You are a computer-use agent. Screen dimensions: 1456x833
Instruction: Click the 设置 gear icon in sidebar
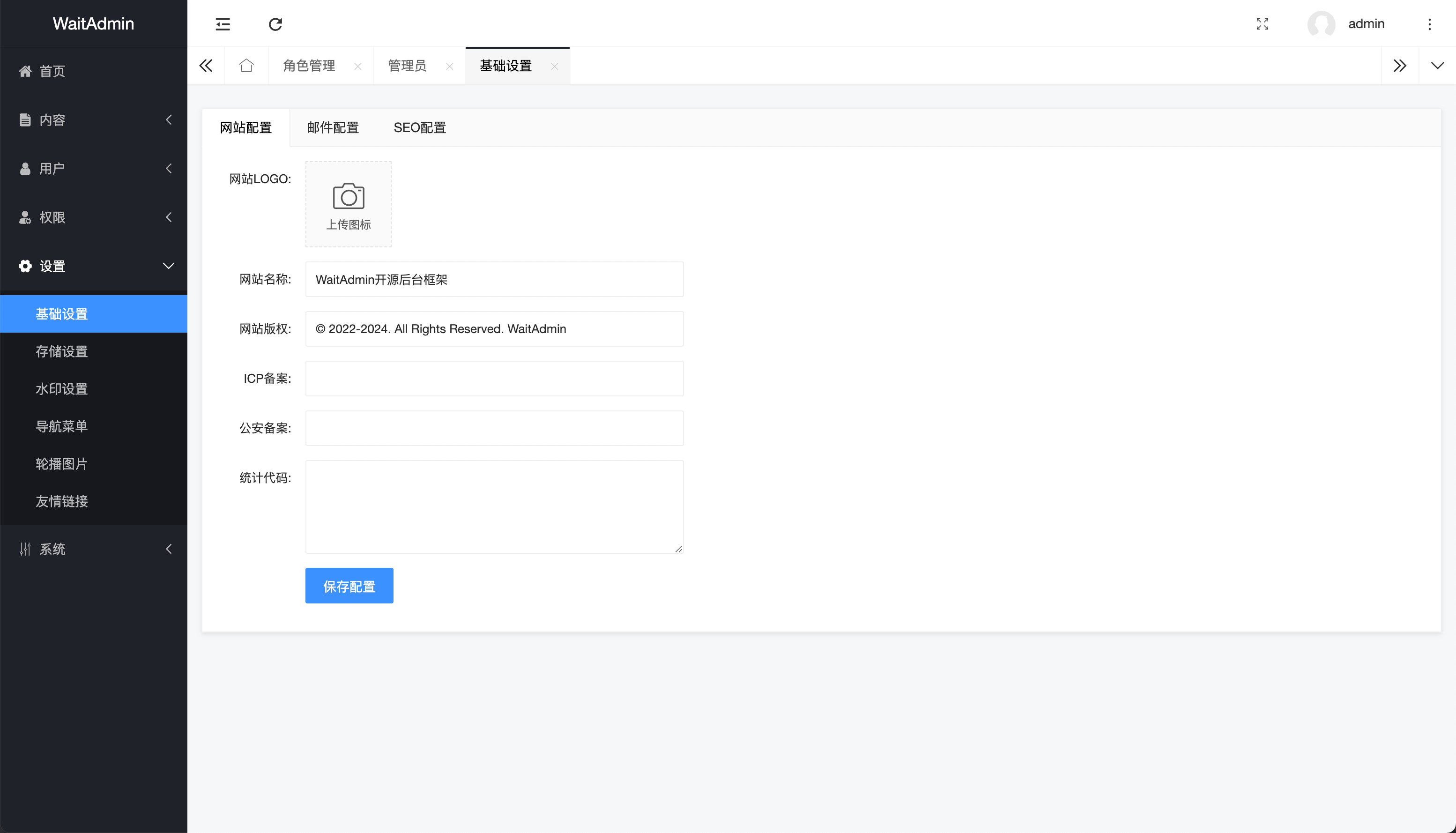click(x=24, y=266)
